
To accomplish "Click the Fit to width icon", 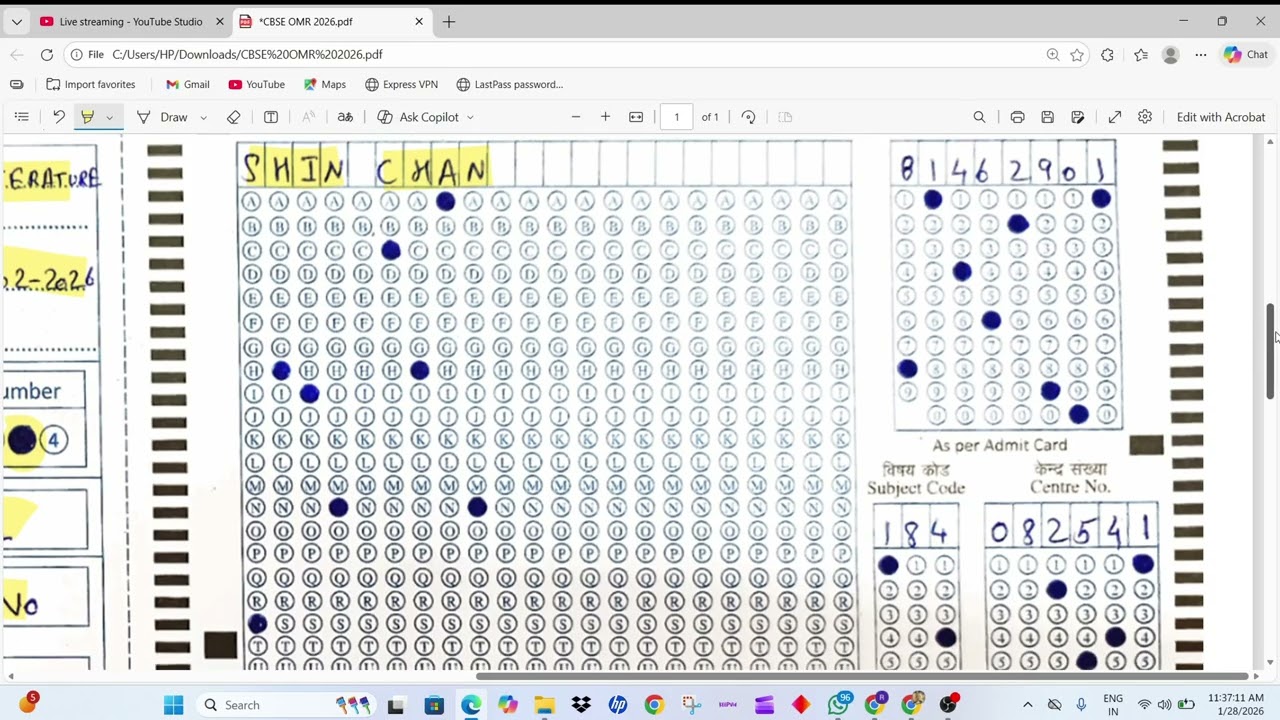I will [x=636, y=117].
